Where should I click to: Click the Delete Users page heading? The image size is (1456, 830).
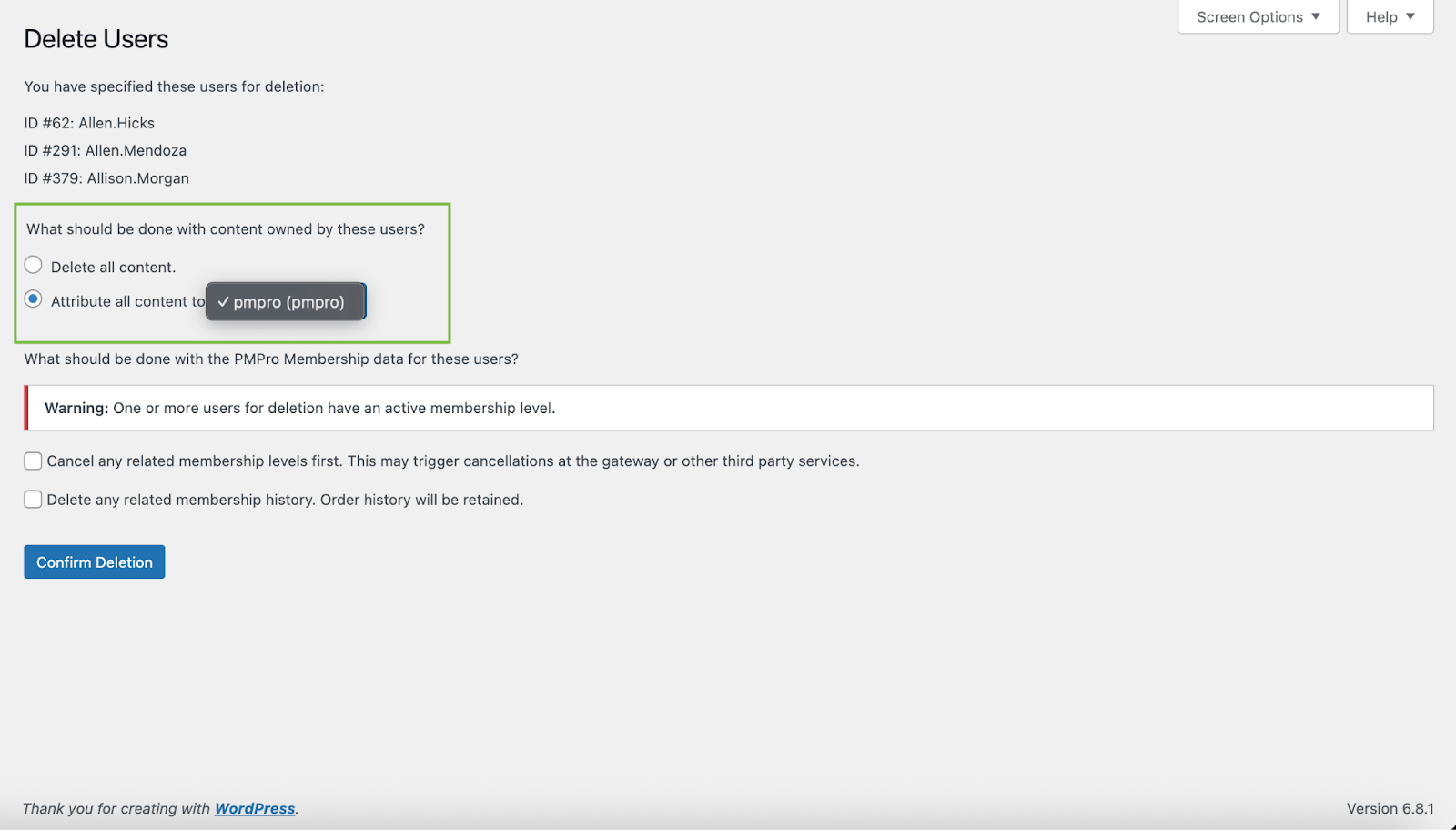[x=96, y=39]
